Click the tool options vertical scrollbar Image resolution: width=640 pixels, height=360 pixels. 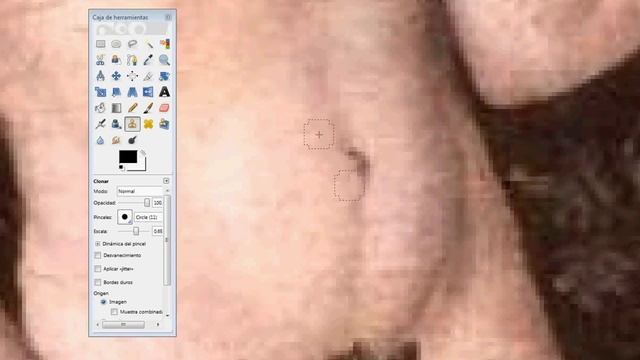[x=167, y=240]
